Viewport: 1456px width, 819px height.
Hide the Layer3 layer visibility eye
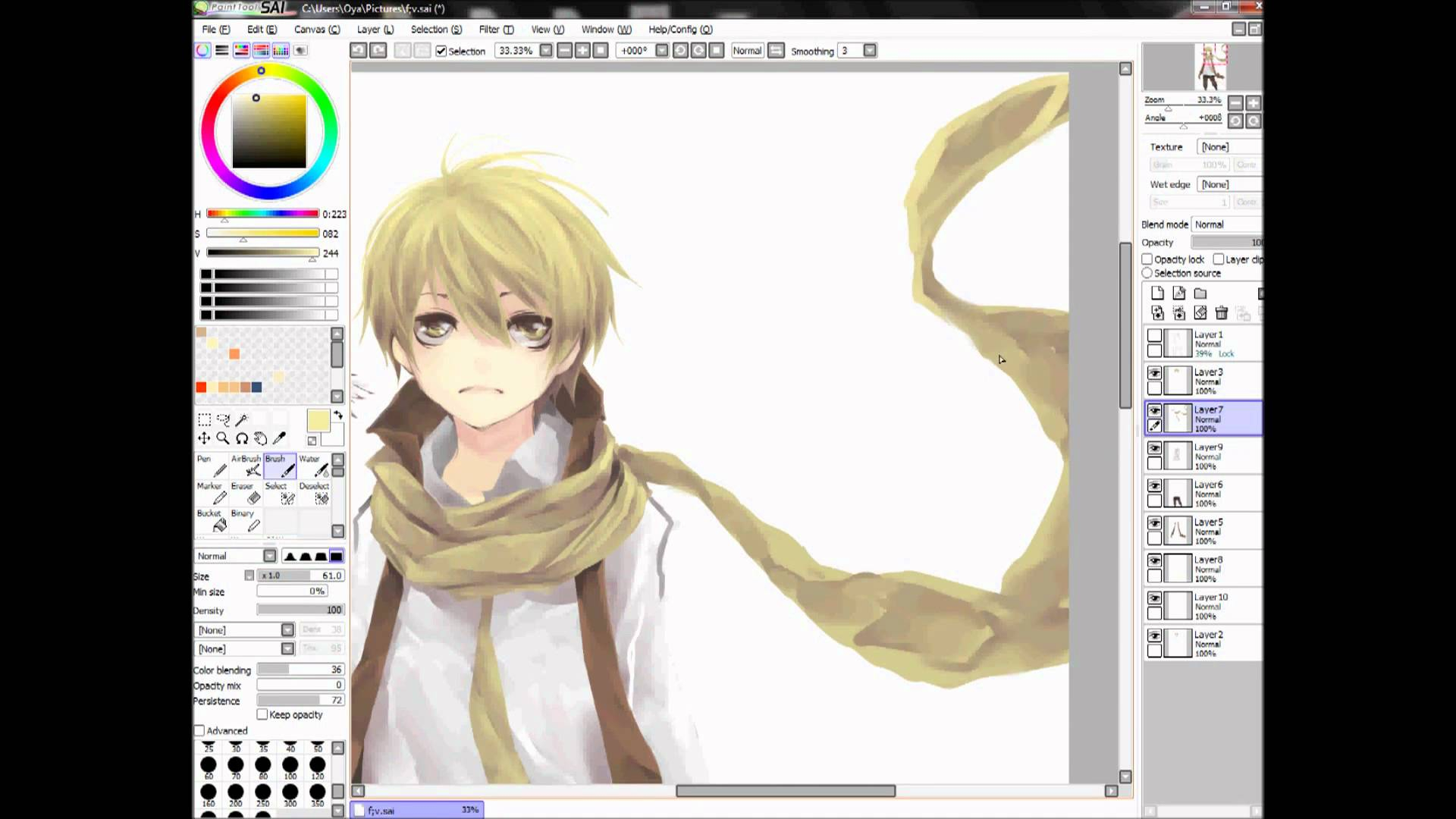1153,373
